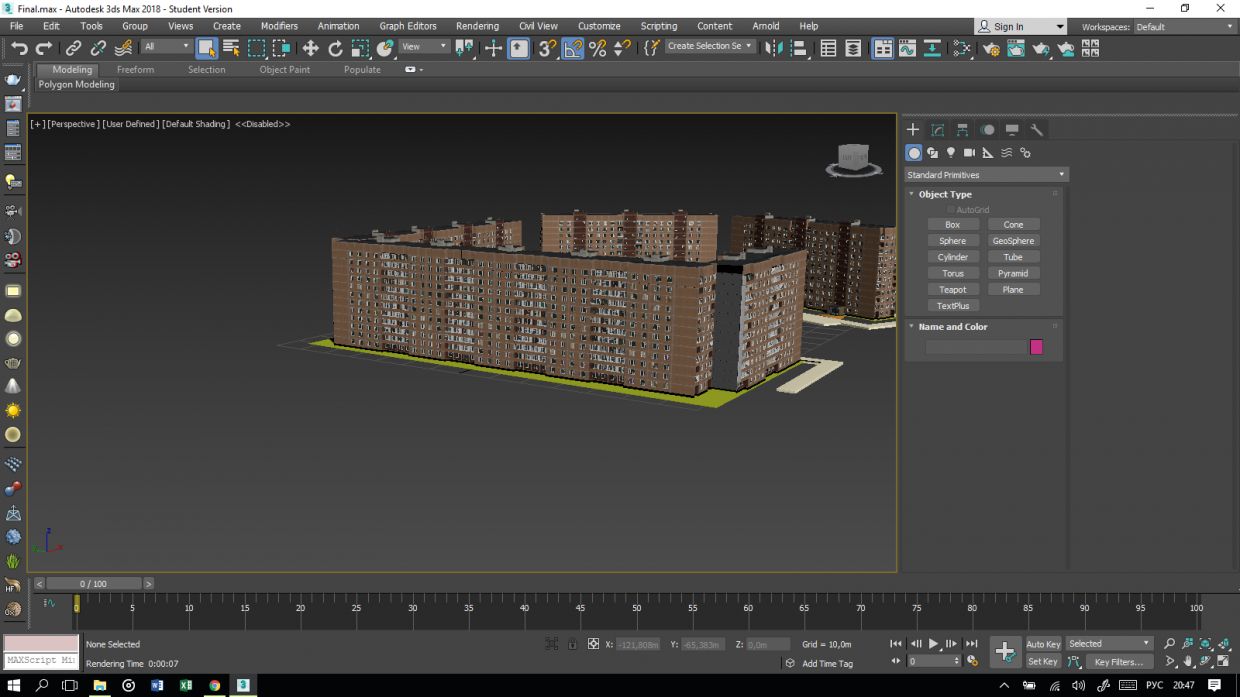The height and width of the screenshot is (697, 1240).
Task: Click the object name input field
Action: pos(975,347)
